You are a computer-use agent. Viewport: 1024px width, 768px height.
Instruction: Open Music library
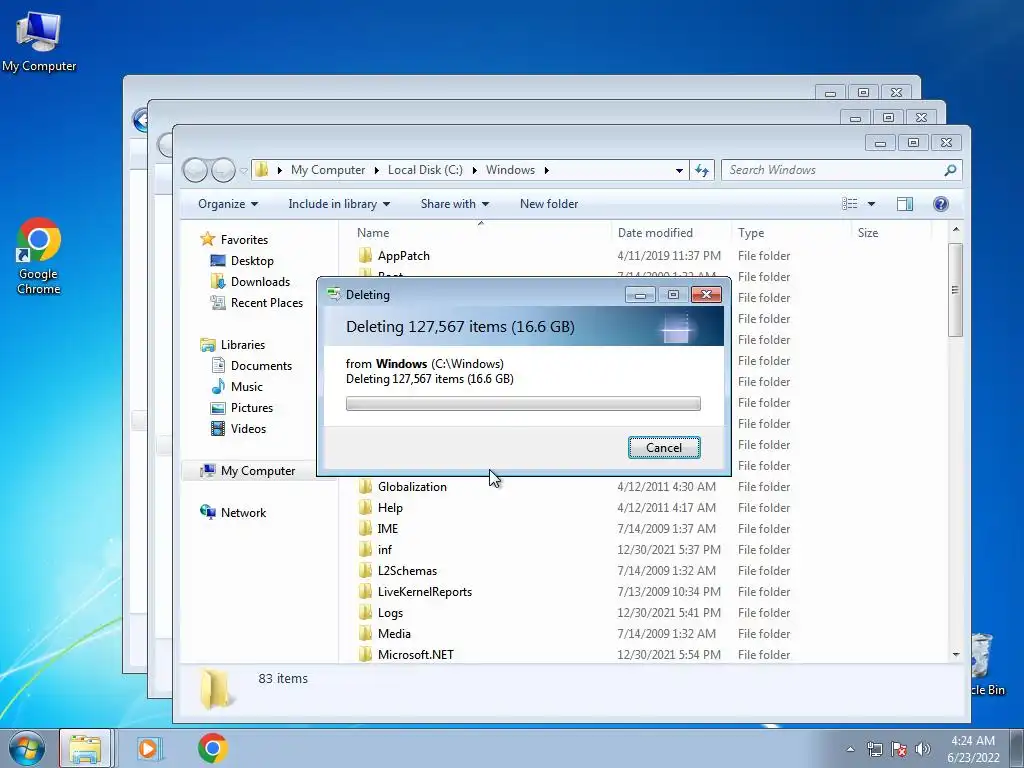[246, 387]
